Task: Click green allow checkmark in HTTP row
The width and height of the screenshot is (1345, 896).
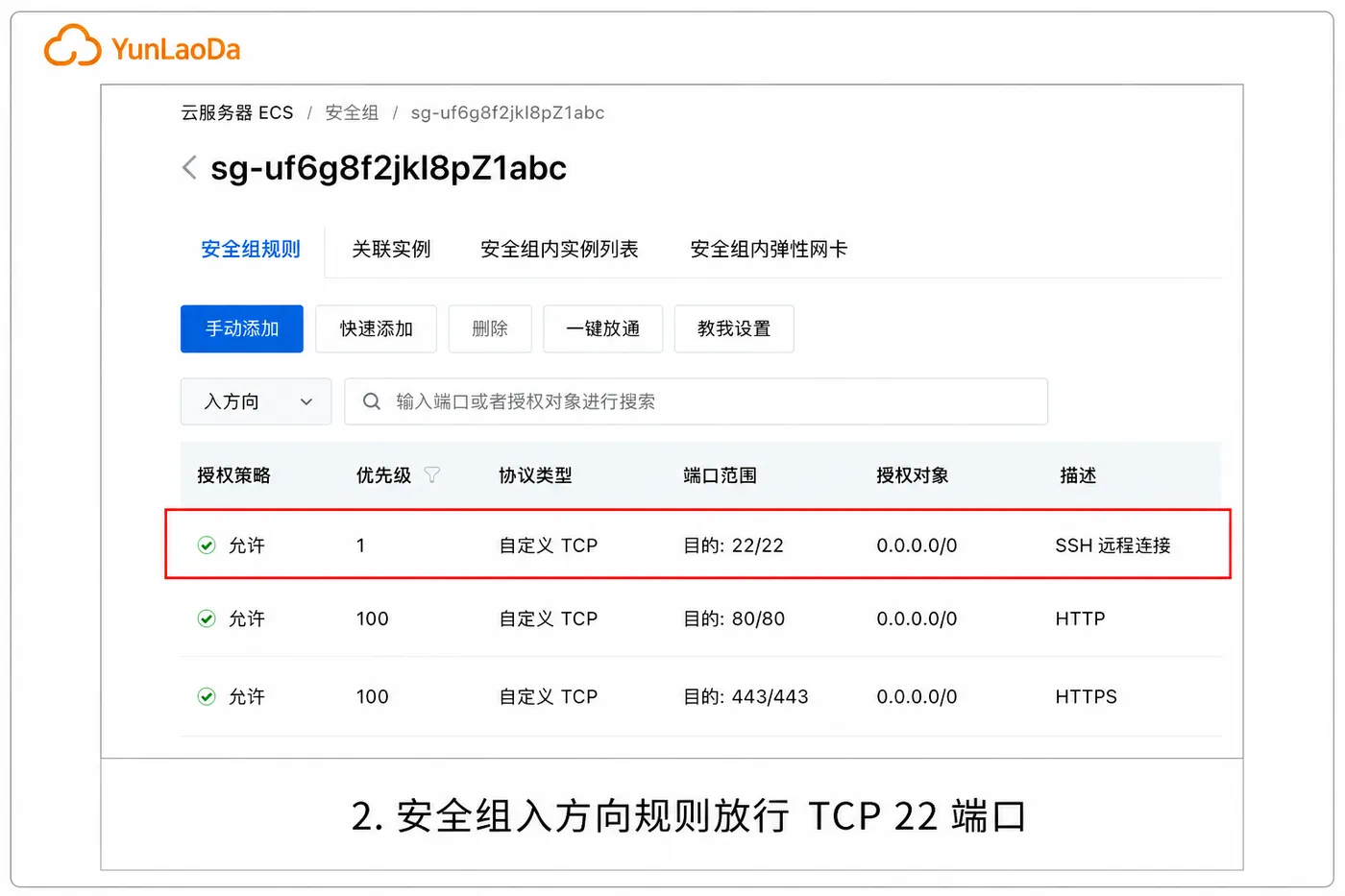Action: 207,618
